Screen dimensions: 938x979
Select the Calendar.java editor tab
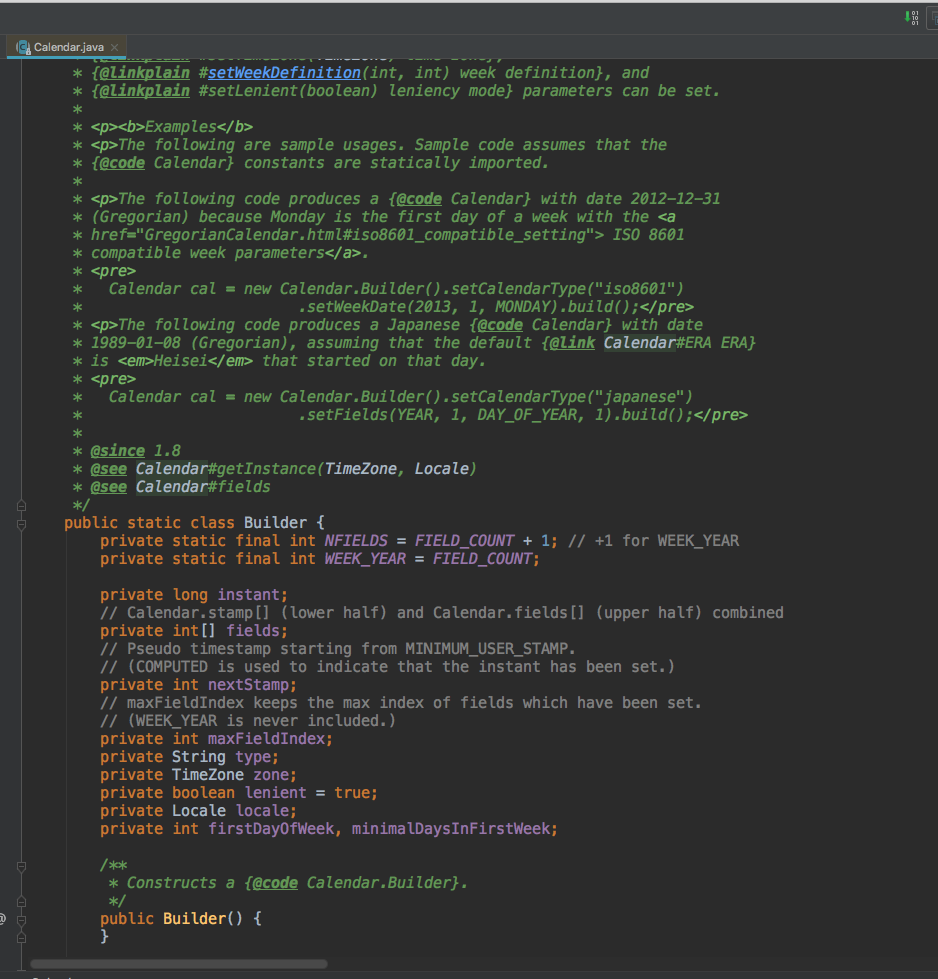coord(66,47)
